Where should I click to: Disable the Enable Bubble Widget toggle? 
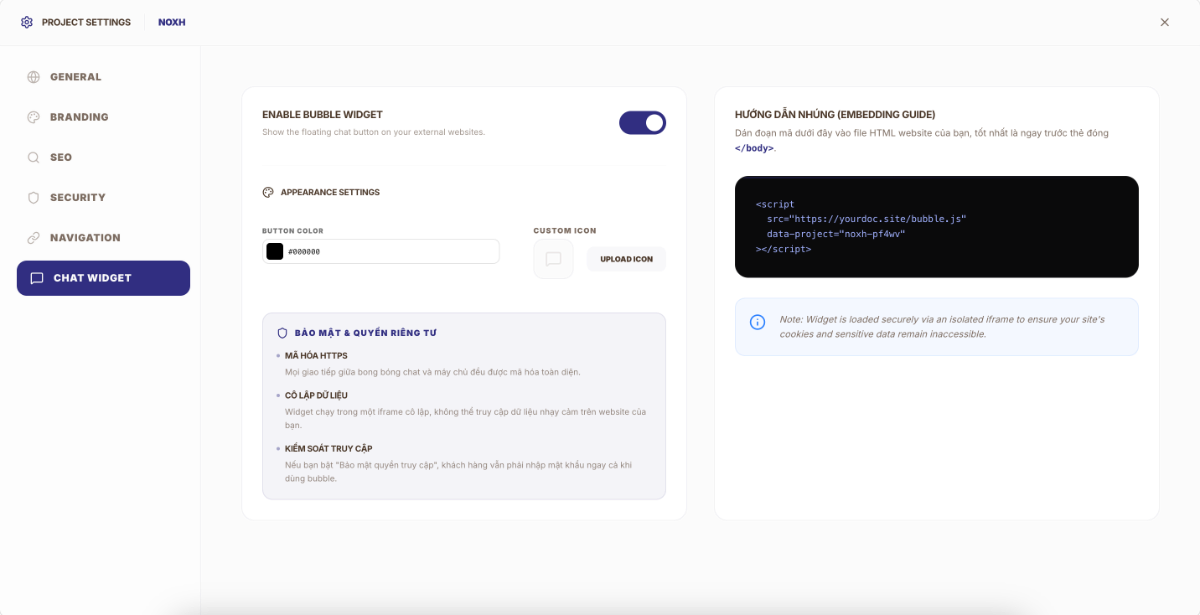tap(642, 122)
